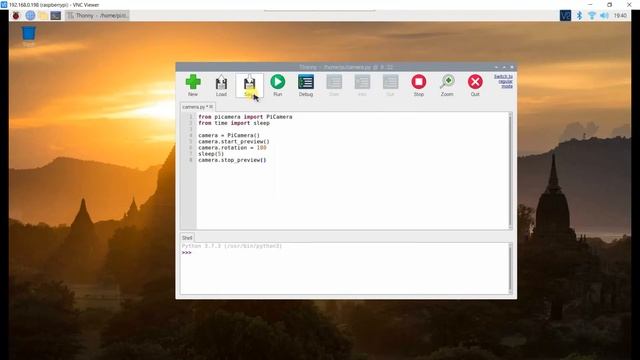Click the disabled Out step icon
The width and height of the screenshot is (640, 360).
(390, 85)
